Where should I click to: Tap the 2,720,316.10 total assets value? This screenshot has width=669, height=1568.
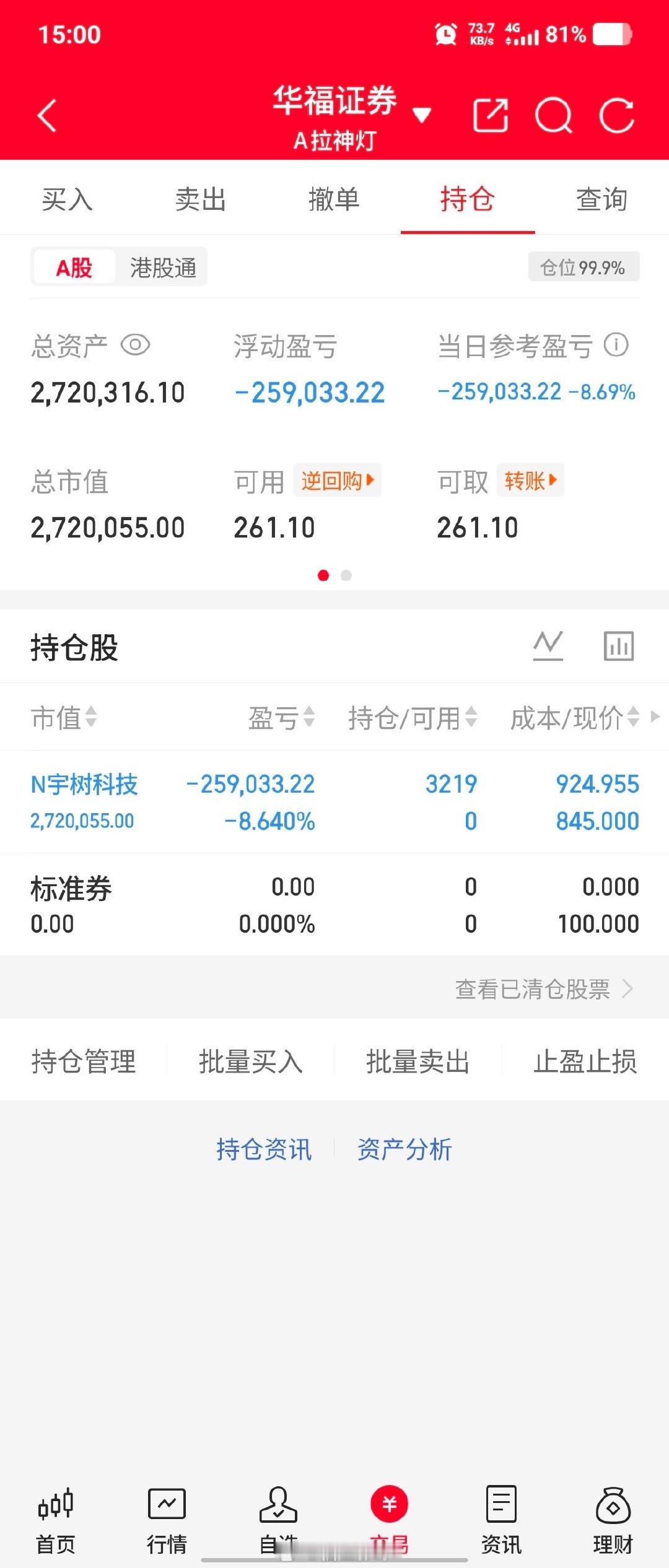[x=108, y=393]
